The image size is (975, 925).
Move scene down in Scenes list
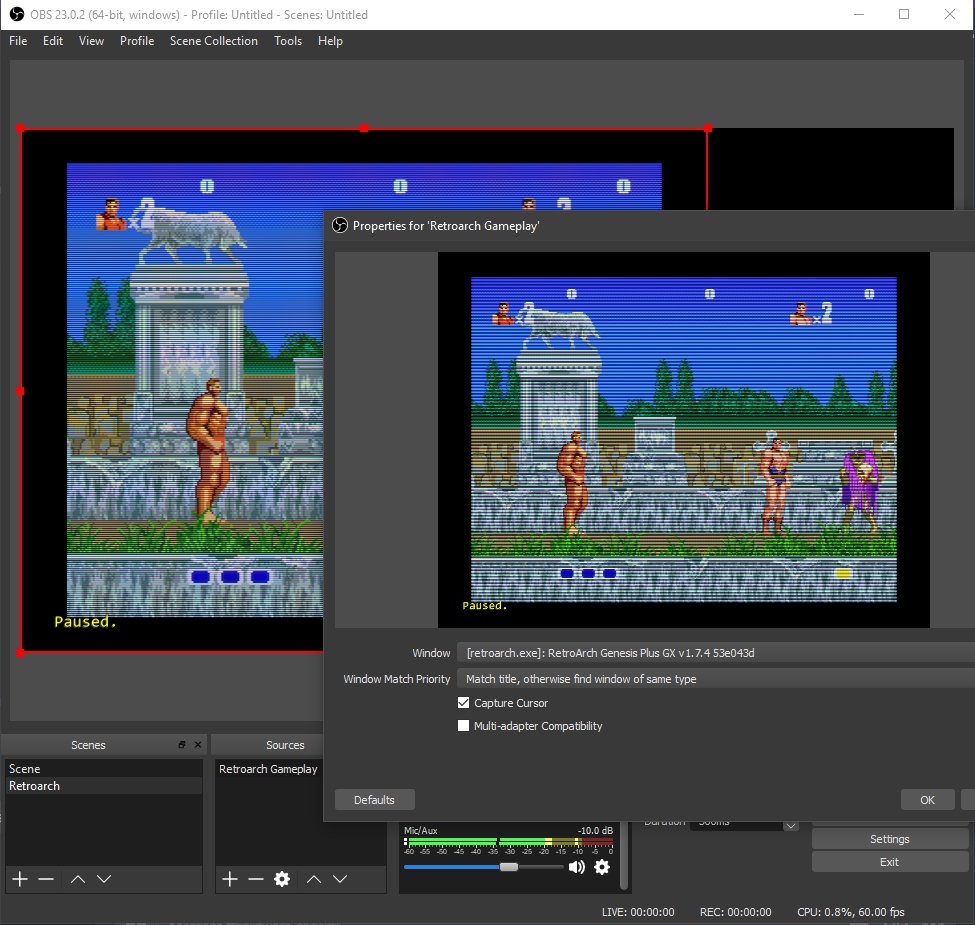point(104,879)
